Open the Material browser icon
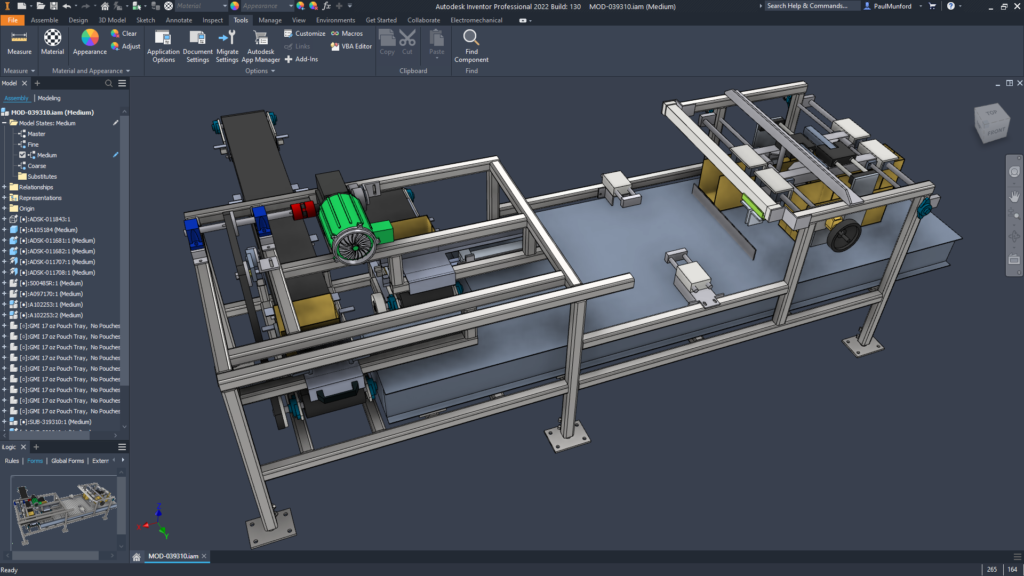The width and height of the screenshot is (1024, 576). tap(52, 37)
